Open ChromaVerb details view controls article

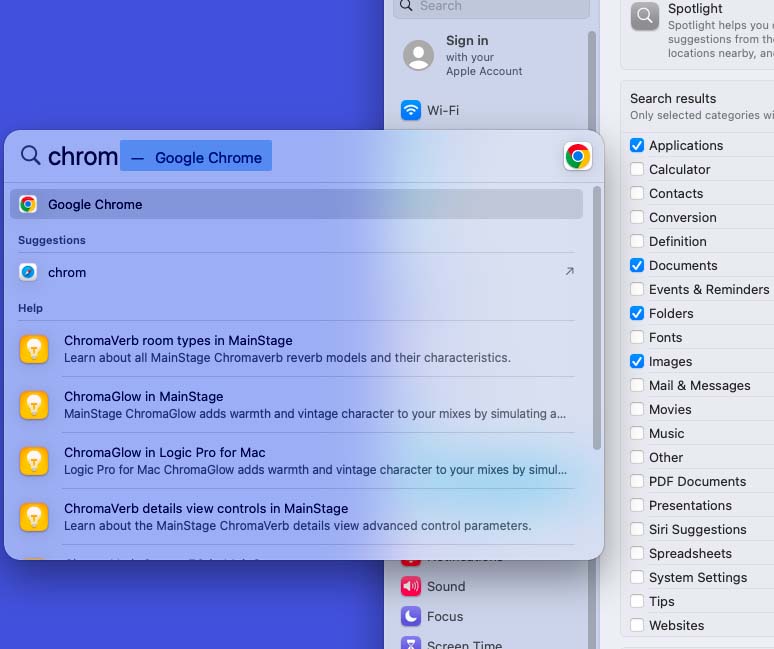(296, 517)
